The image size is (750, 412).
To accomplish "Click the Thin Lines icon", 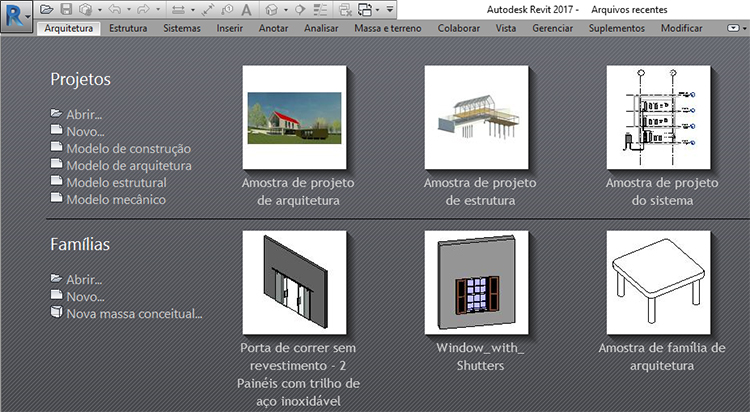I will (x=320, y=10).
